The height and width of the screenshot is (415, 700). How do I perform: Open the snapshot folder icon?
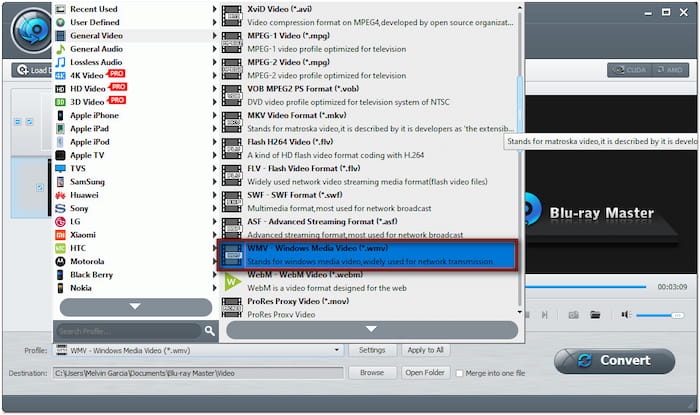(x=595, y=314)
